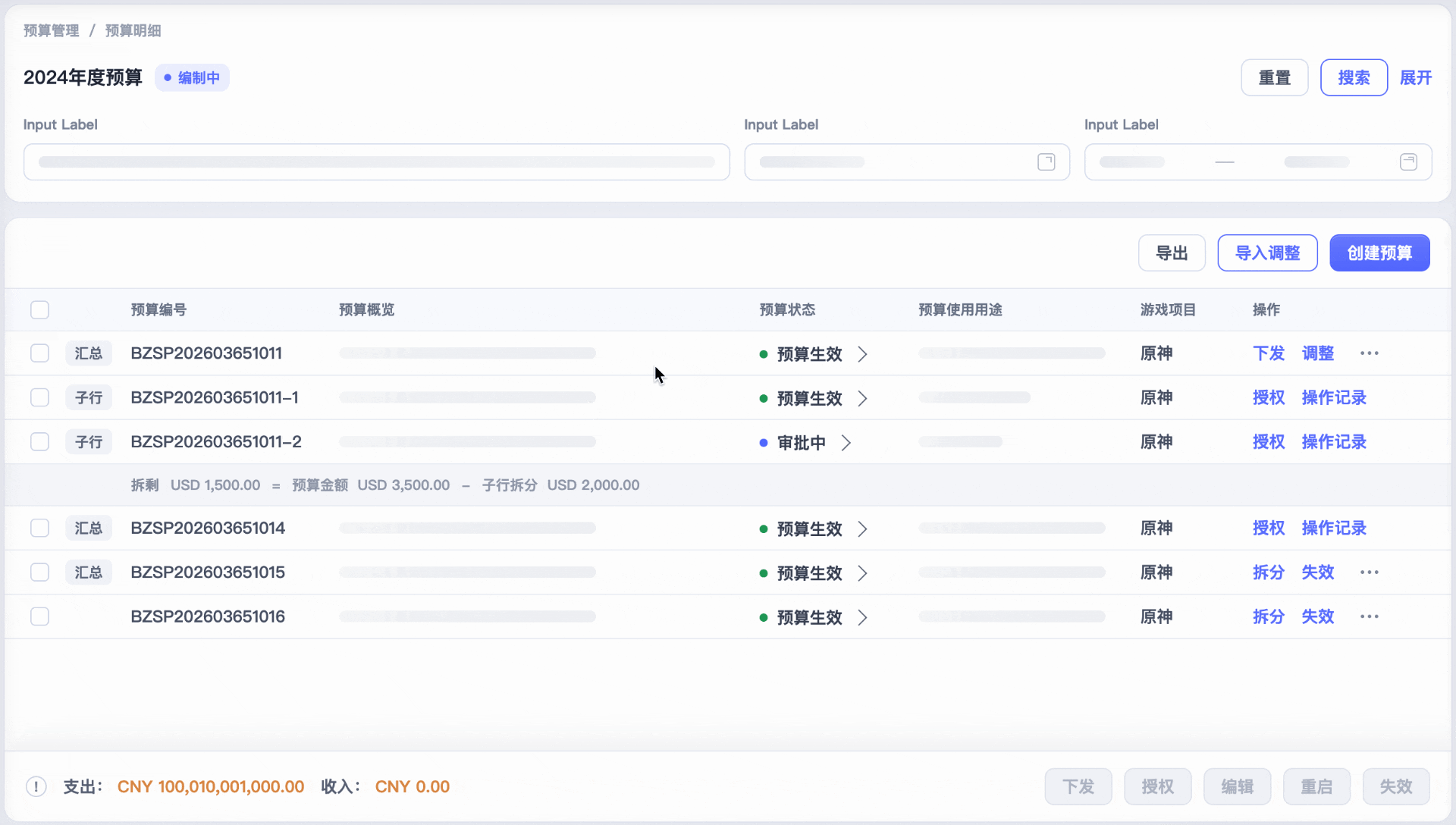Click the bottom bar 失效 button
Screen dimensions: 1456x825
[1396, 787]
